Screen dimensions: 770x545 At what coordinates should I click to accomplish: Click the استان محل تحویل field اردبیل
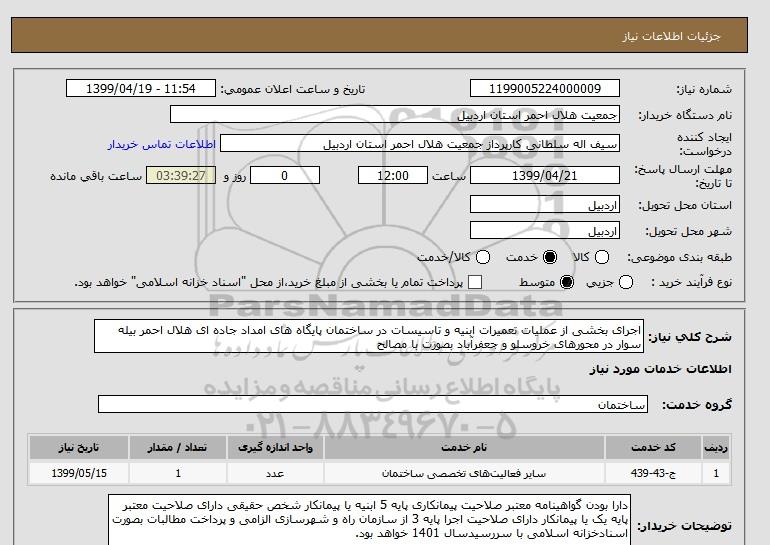point(545,204)
